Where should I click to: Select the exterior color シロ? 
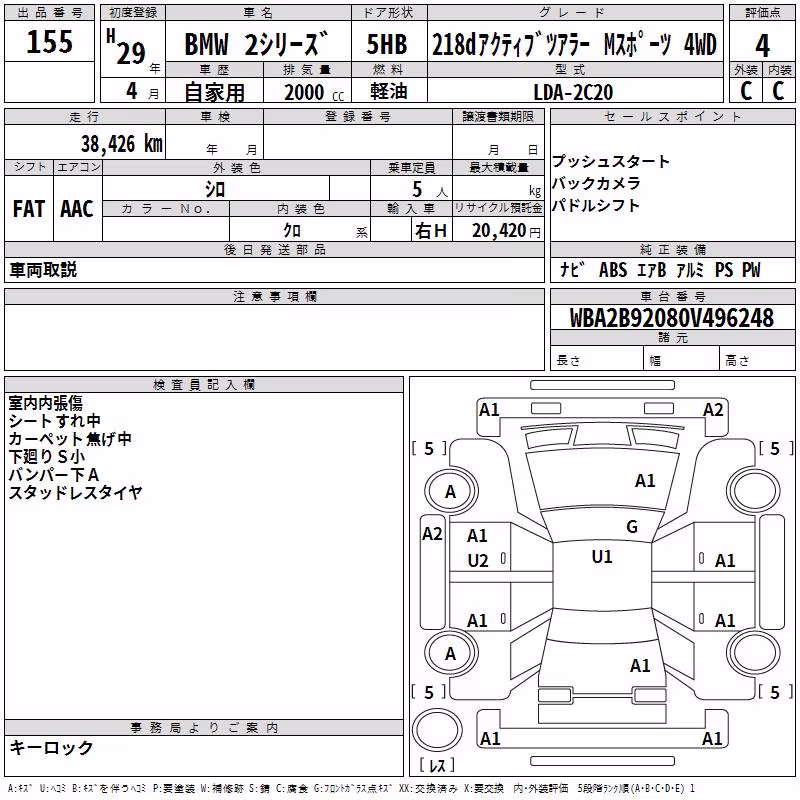pos(215,189)
